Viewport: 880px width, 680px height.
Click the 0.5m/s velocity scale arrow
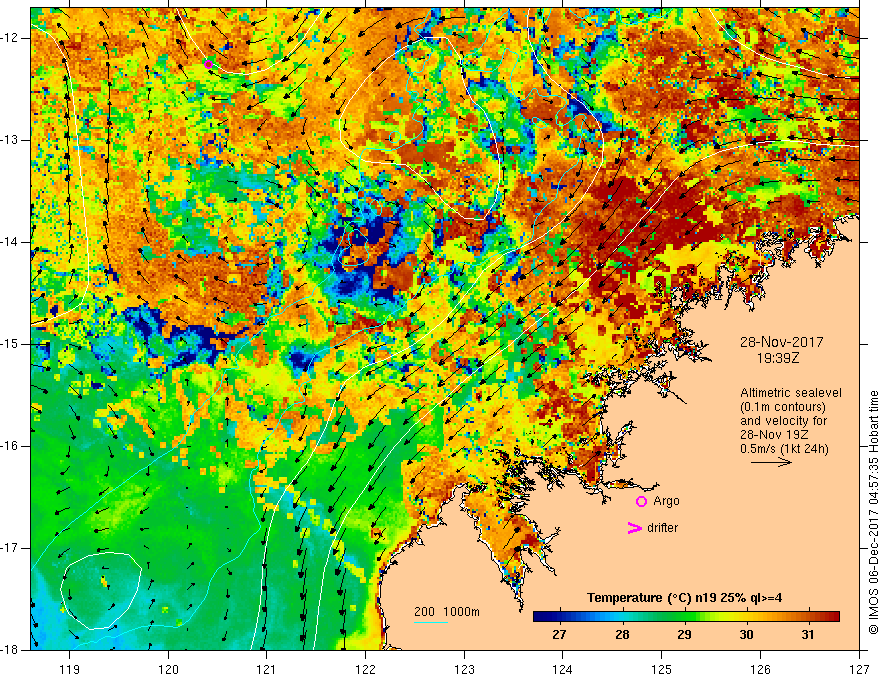[771, 462]
